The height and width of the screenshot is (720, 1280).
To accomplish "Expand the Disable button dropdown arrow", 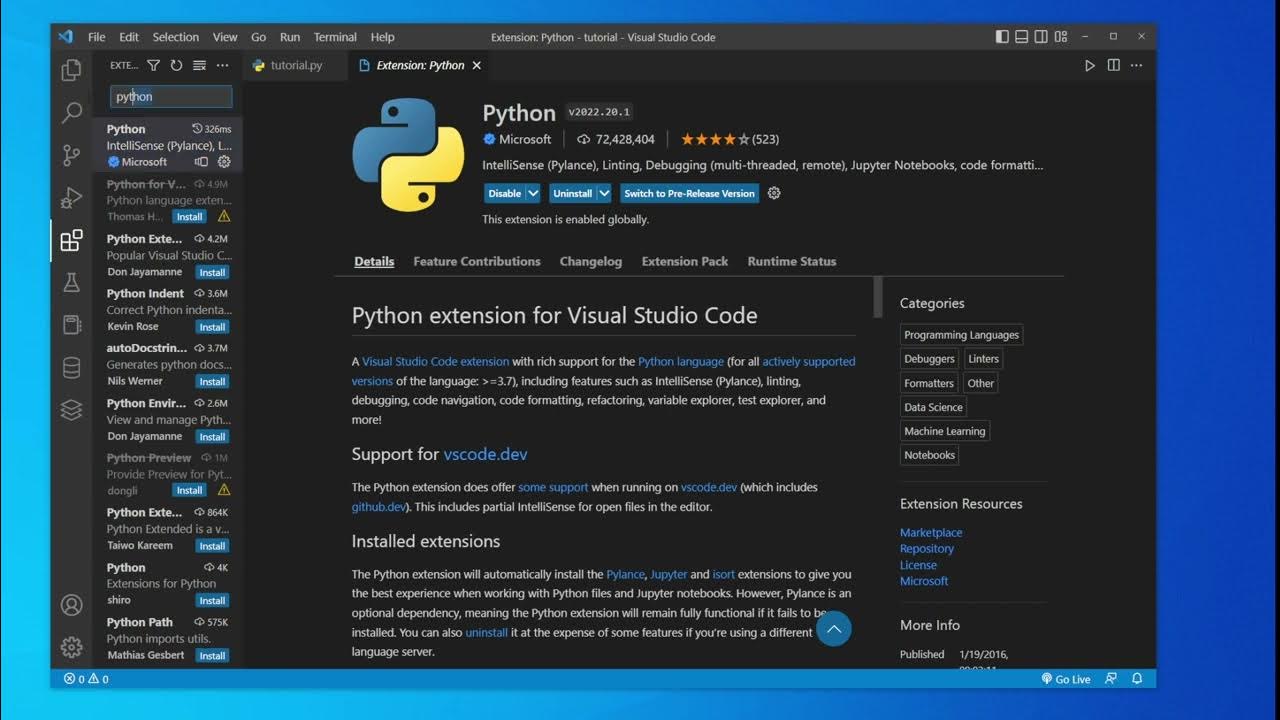I will (x=533, y=193).
